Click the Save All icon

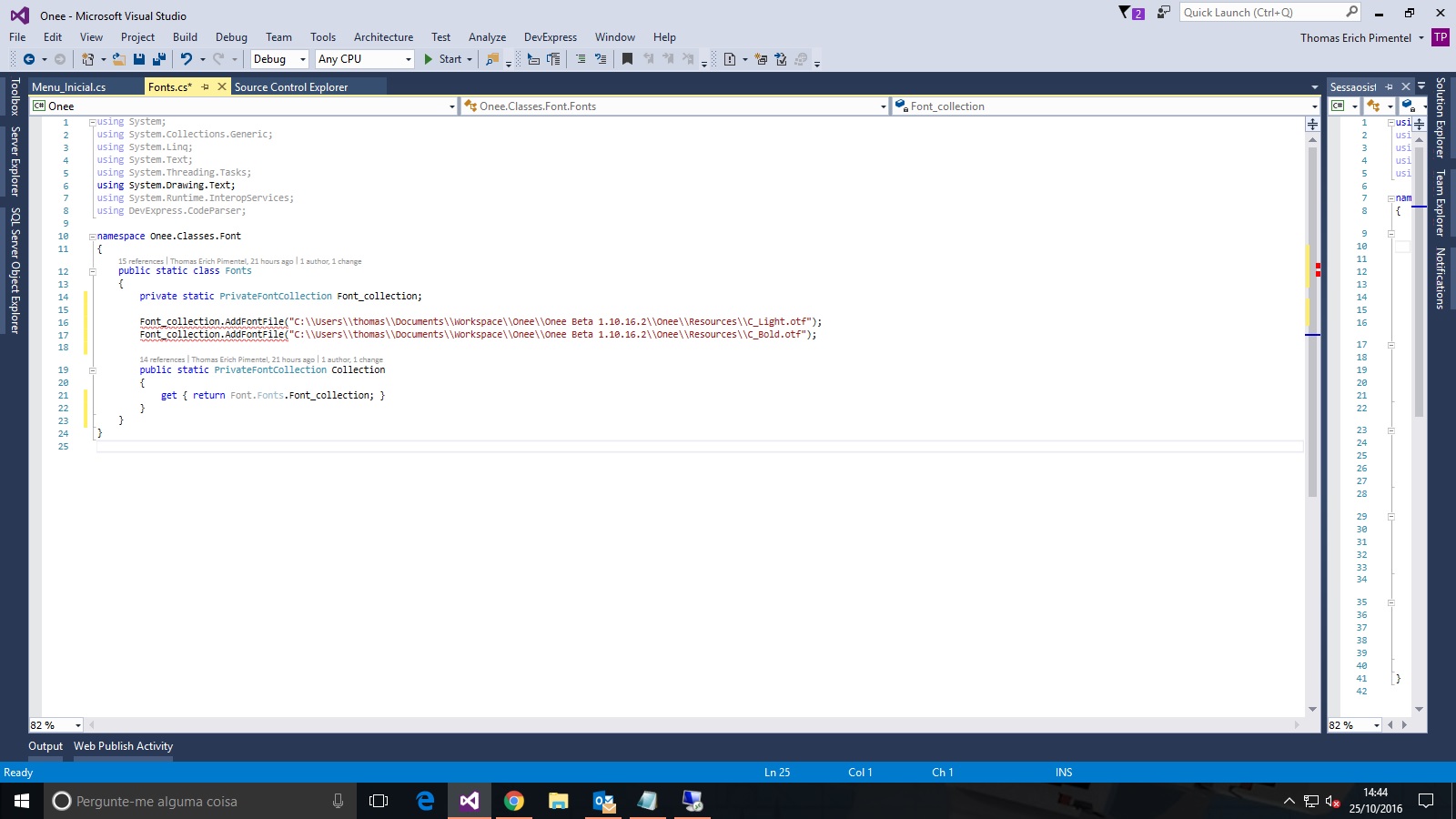[x=159, y=59]
